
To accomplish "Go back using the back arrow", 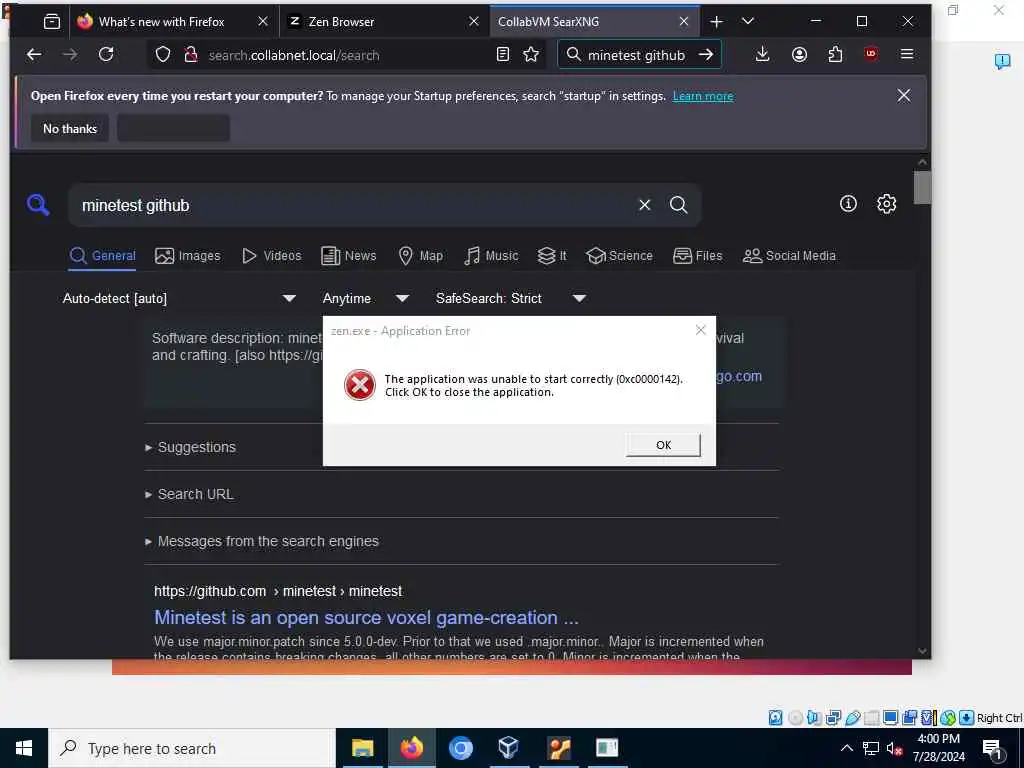I will pyautogui.click(x=34, y=55).
